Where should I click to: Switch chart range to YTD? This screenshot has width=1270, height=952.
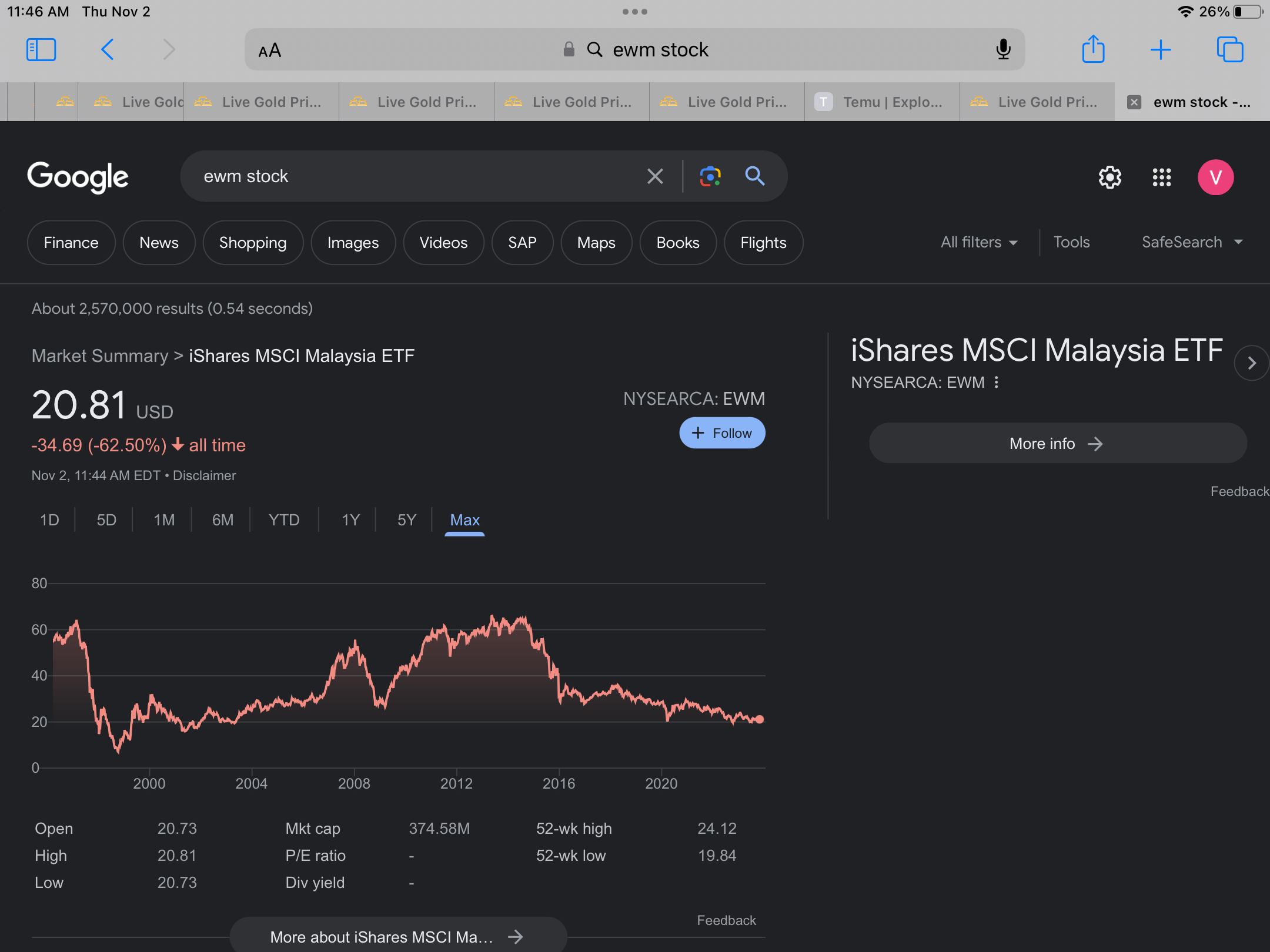[x=284, y=520]
